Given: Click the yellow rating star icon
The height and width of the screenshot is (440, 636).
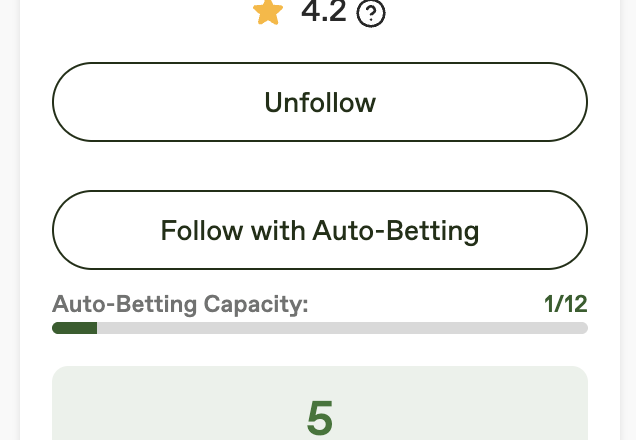Looking at the screenshot, I should coord(268,12).
